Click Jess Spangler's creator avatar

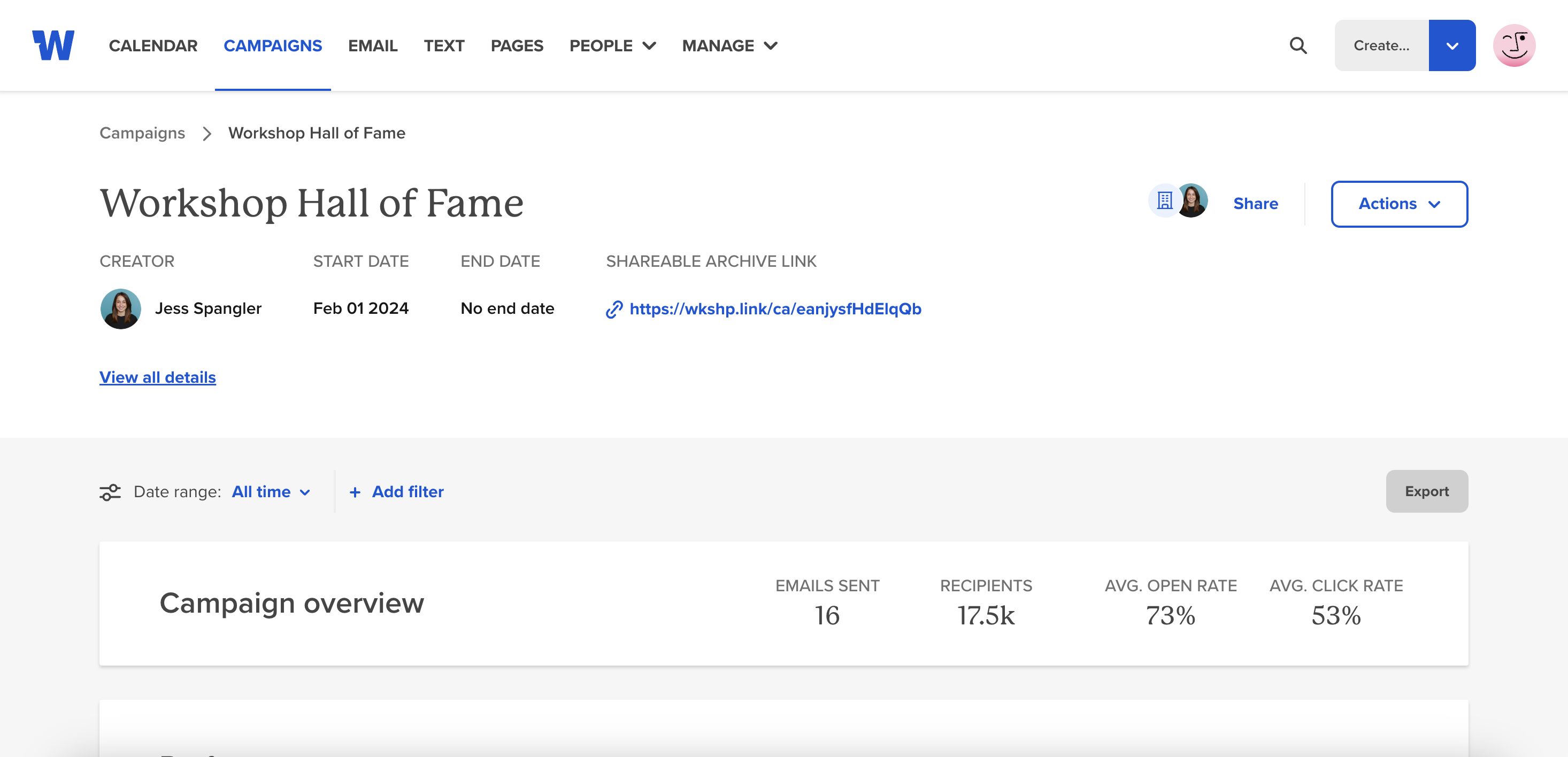pyautogui.click(x=120, y=308)
